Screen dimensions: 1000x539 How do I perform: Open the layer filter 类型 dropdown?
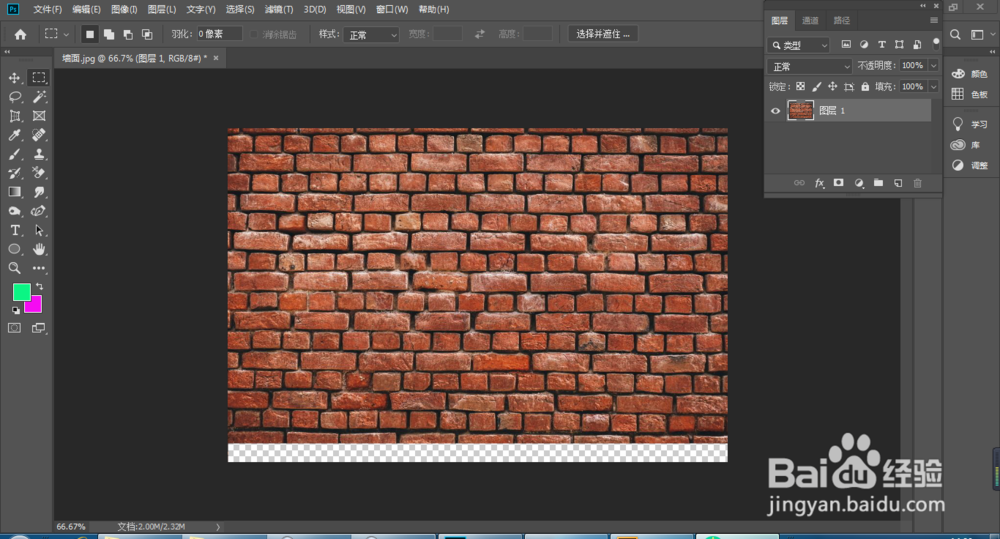coord(798,45)
